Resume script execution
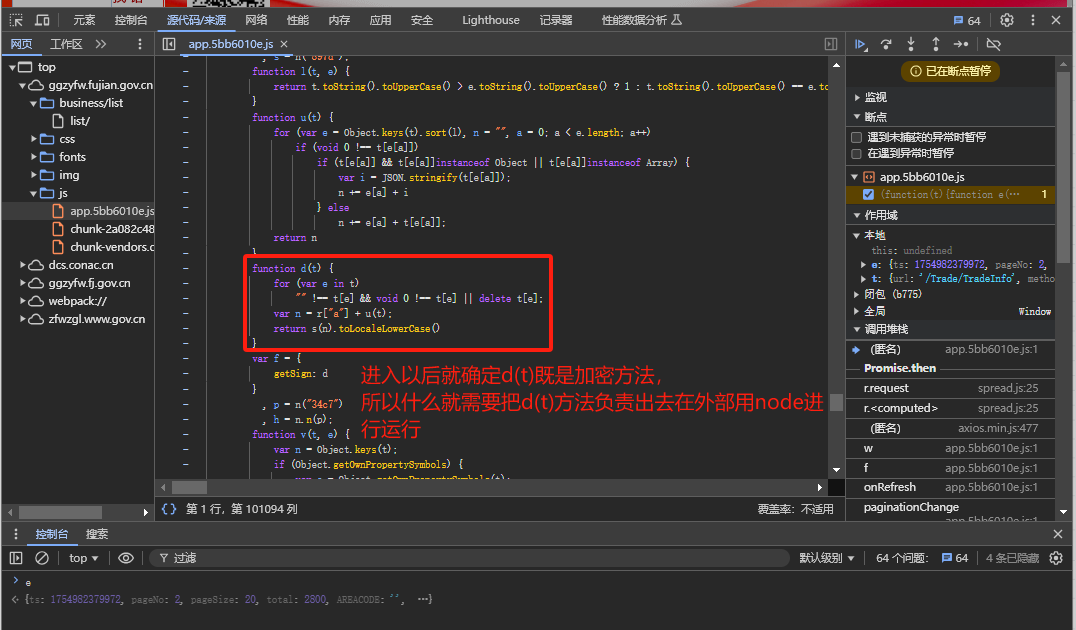 (x=861, y=44)
